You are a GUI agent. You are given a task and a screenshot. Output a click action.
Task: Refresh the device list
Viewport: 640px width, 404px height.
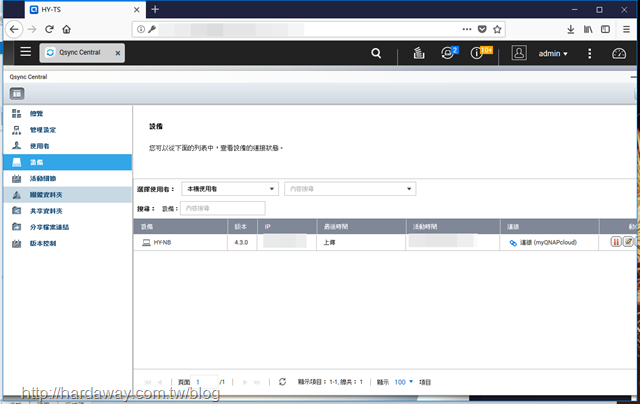(282, 382)
